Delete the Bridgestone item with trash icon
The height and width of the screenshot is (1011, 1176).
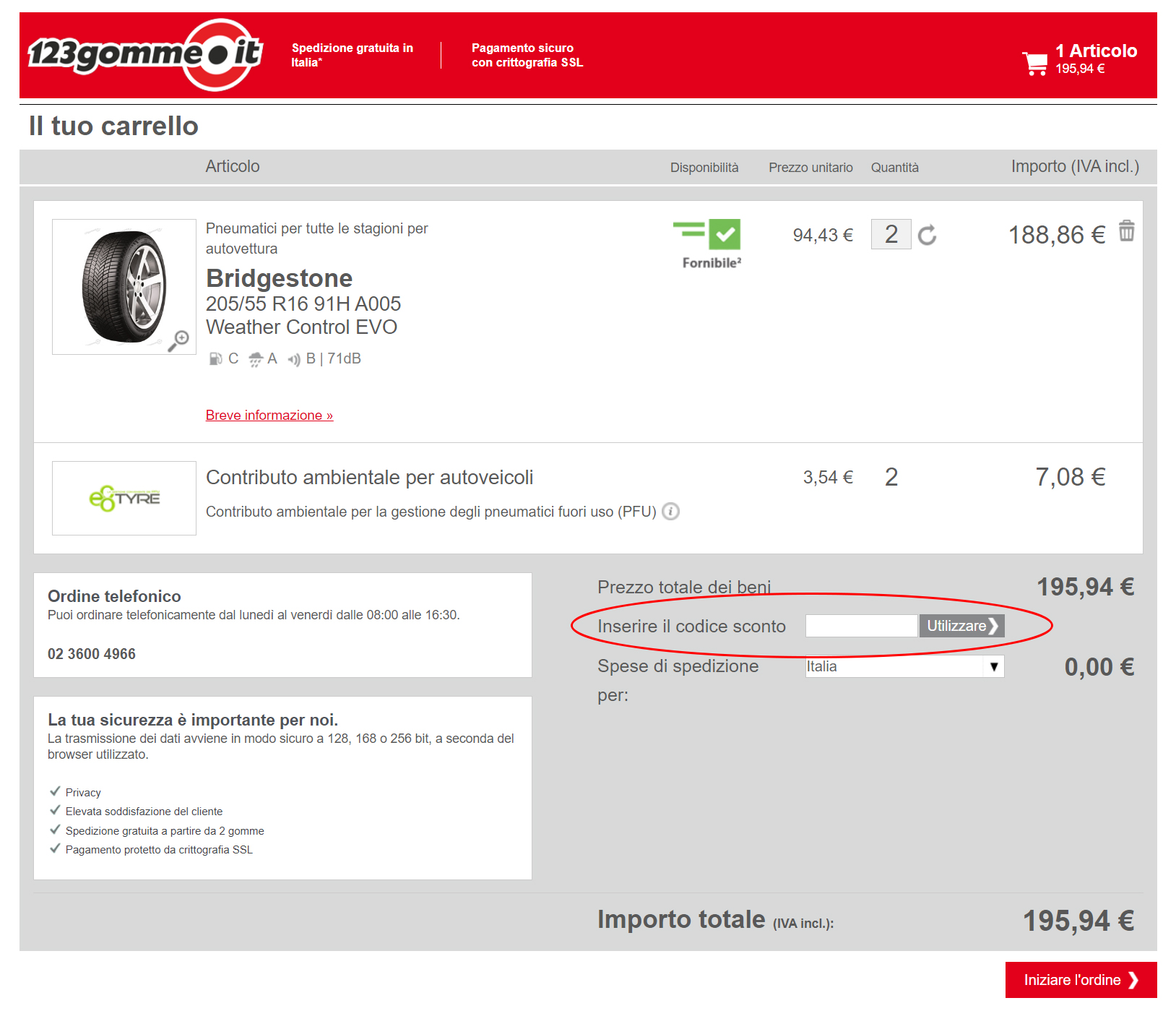tap(1127, 231)
